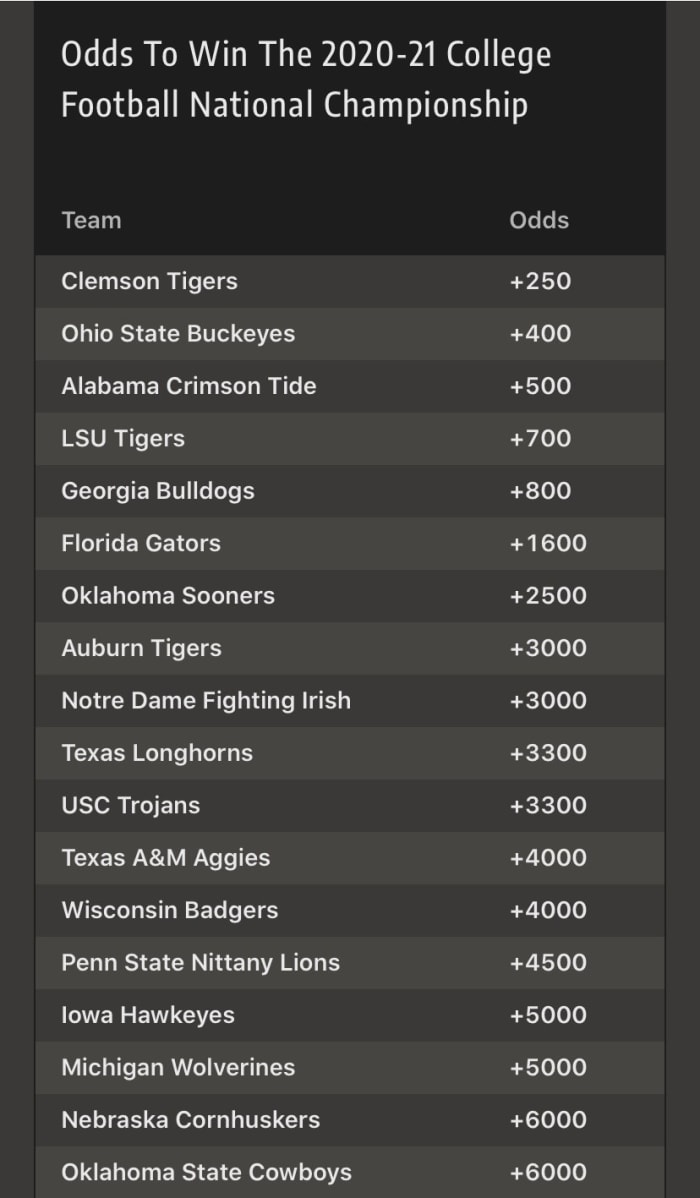Select Texas A&M Aggies +4000 odds
This screenshot has width=700, height=1198.
548,858
